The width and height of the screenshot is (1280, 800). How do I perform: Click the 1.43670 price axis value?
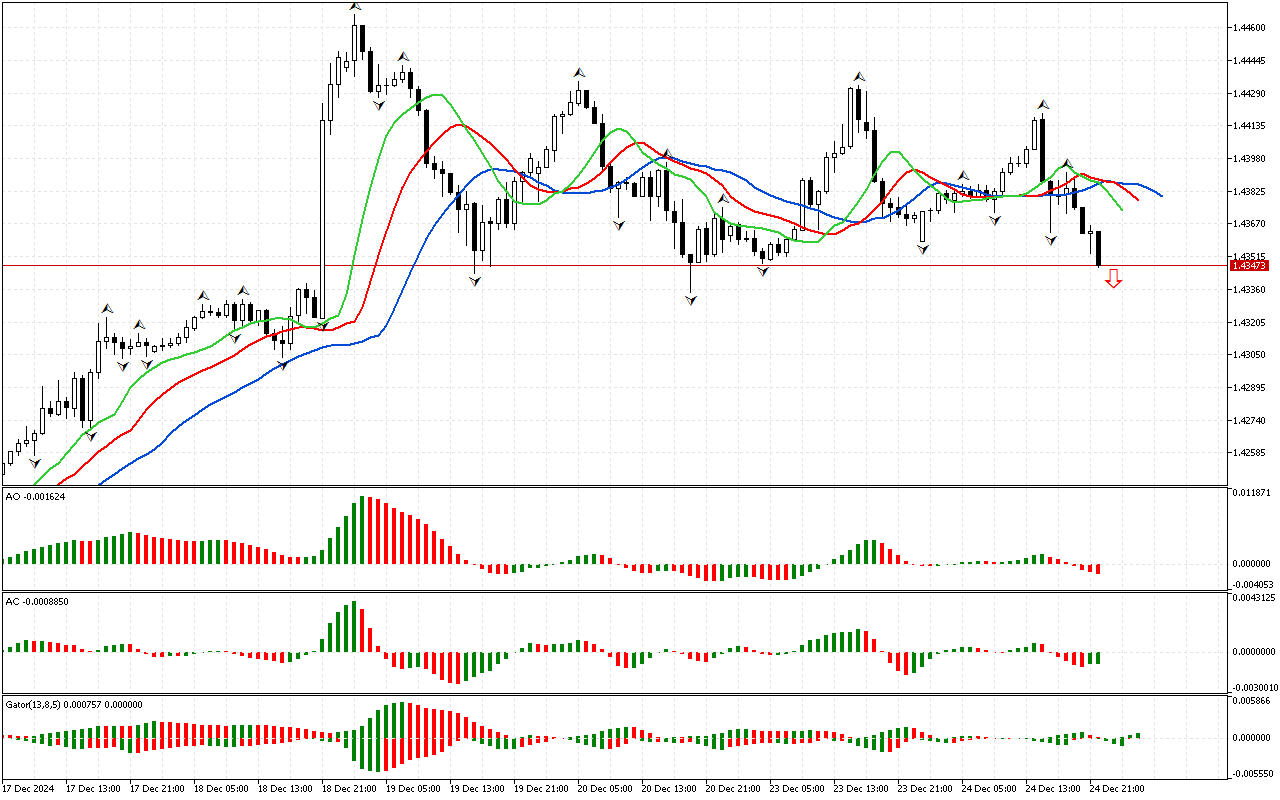point(1250,224)
